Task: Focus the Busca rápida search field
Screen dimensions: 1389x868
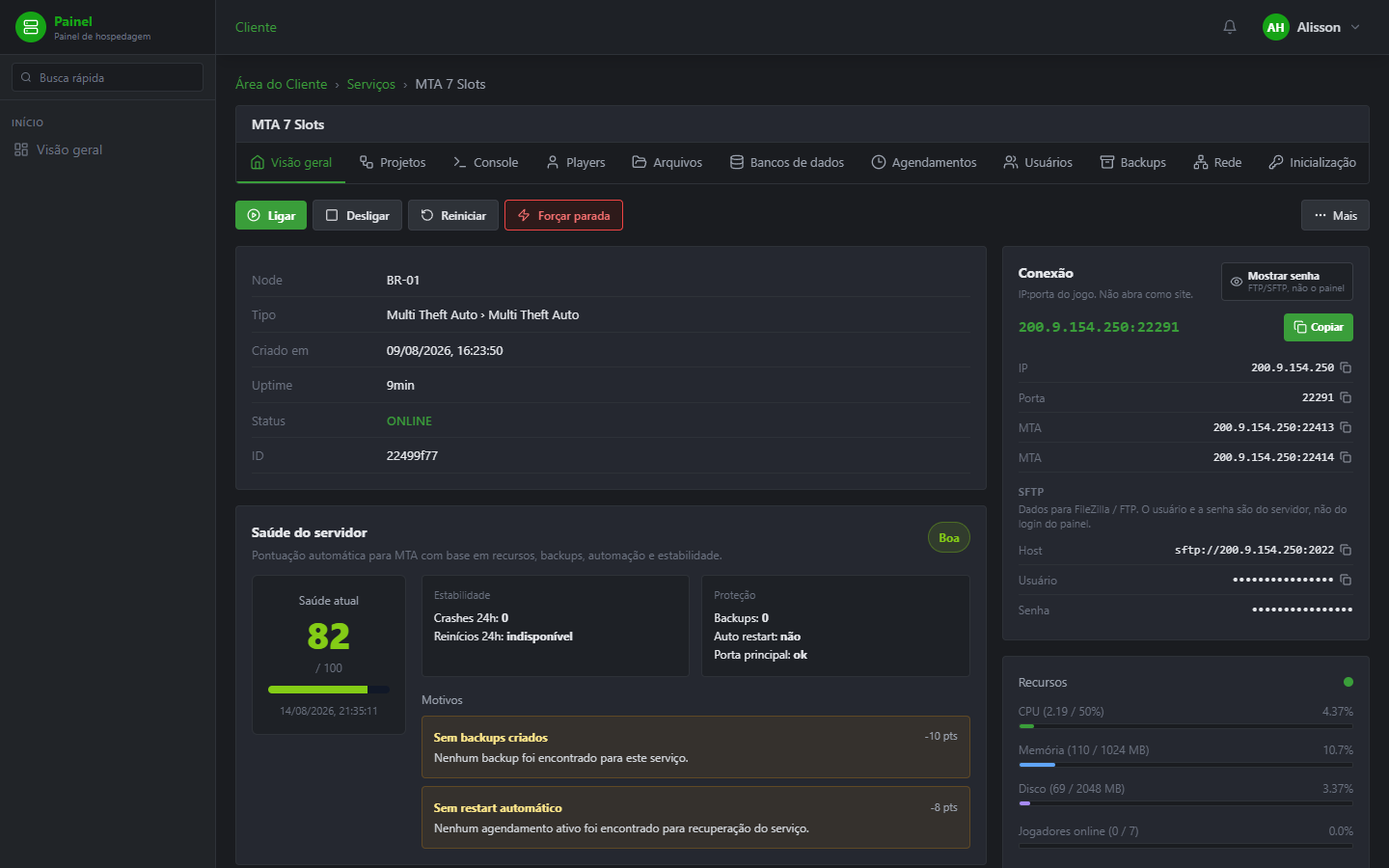Action: click(107, 77)
